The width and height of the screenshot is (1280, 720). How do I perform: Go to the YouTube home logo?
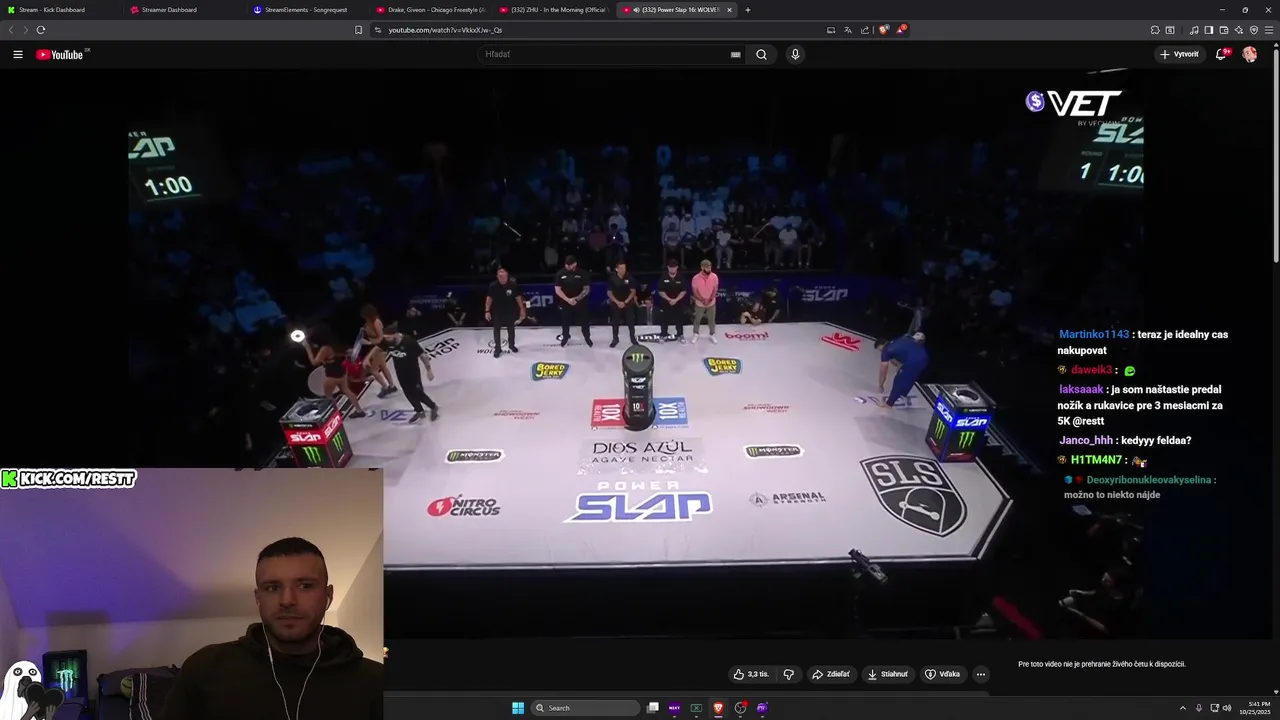click(60, 54)
